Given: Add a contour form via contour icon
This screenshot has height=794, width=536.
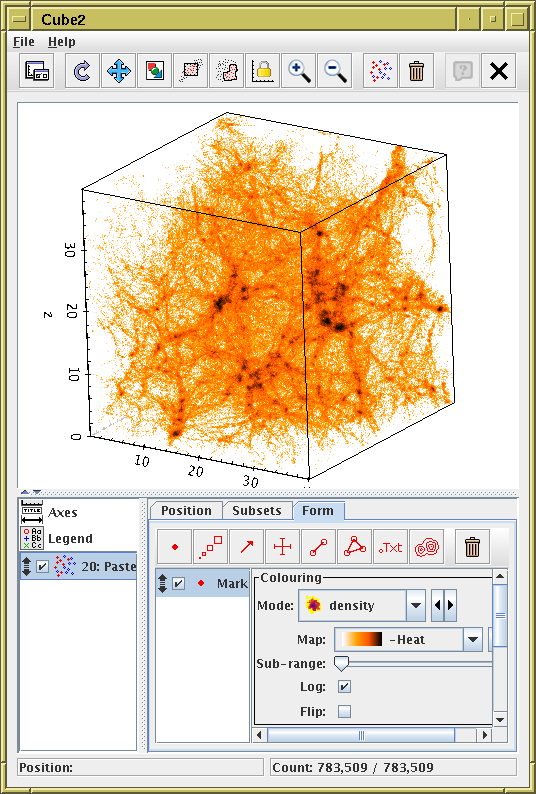Looking at the screenshot, I should [426, 547].
